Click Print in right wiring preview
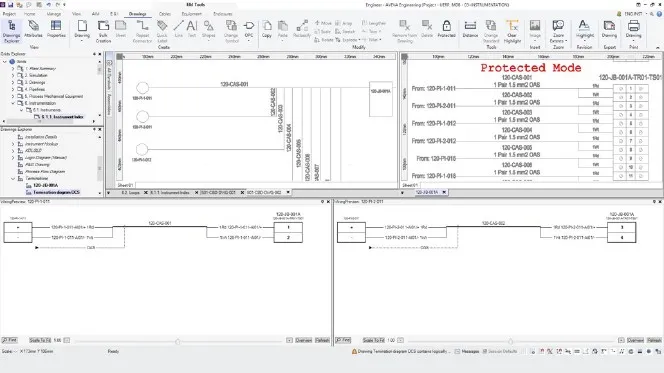The width and height of the screenshot is (664, 373). [343, 340]
